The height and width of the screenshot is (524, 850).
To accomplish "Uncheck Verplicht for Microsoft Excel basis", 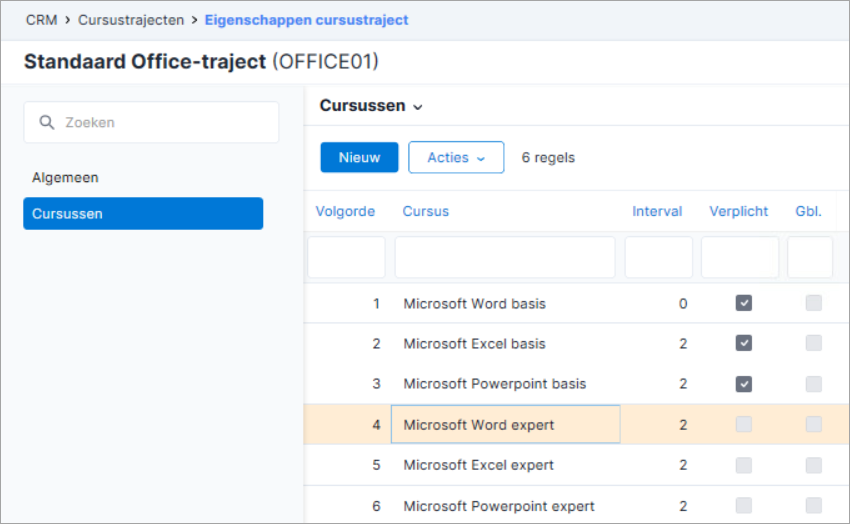I will point(744,343).
